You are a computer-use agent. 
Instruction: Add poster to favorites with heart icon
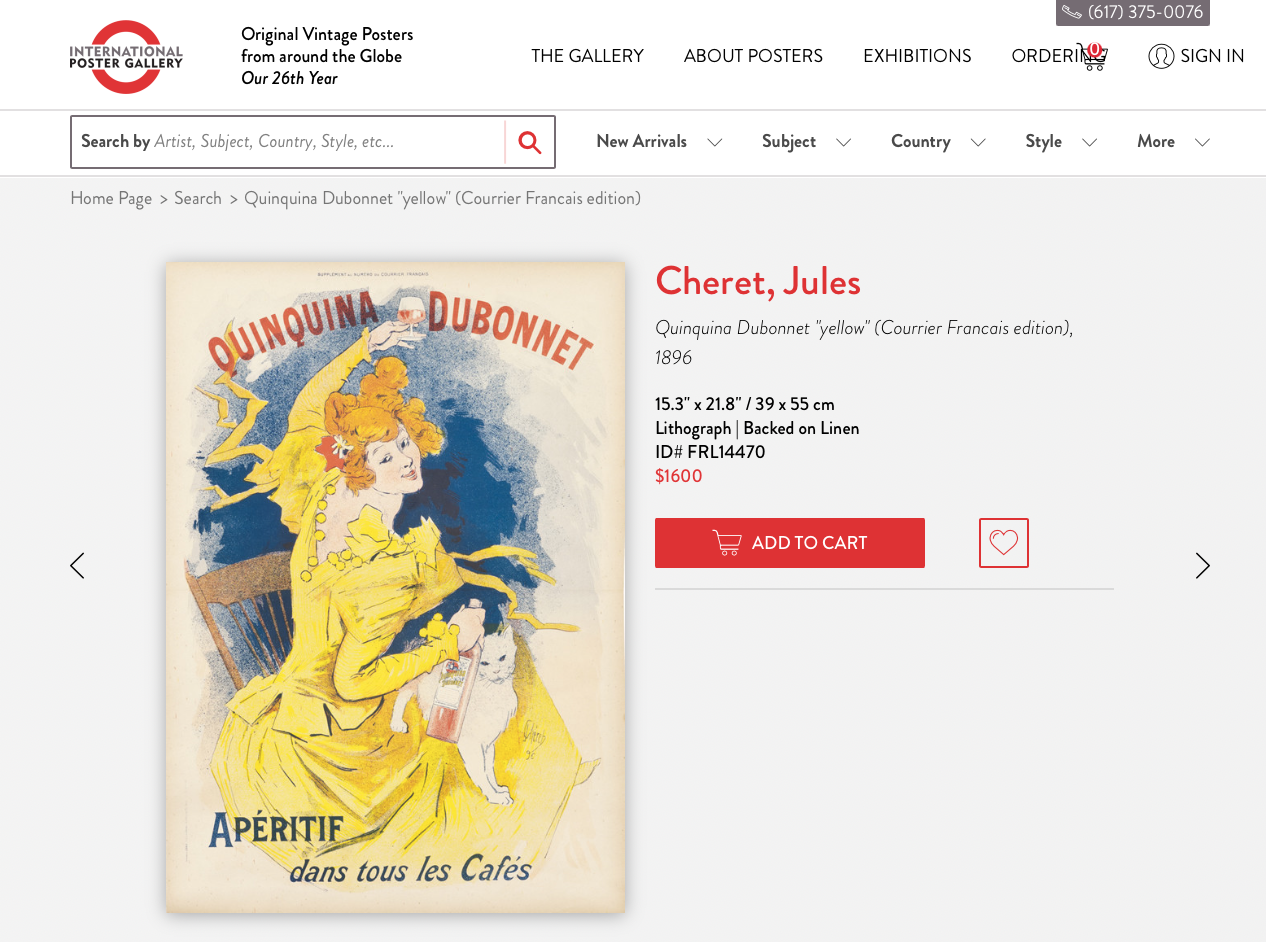[x=1004, y=543]
